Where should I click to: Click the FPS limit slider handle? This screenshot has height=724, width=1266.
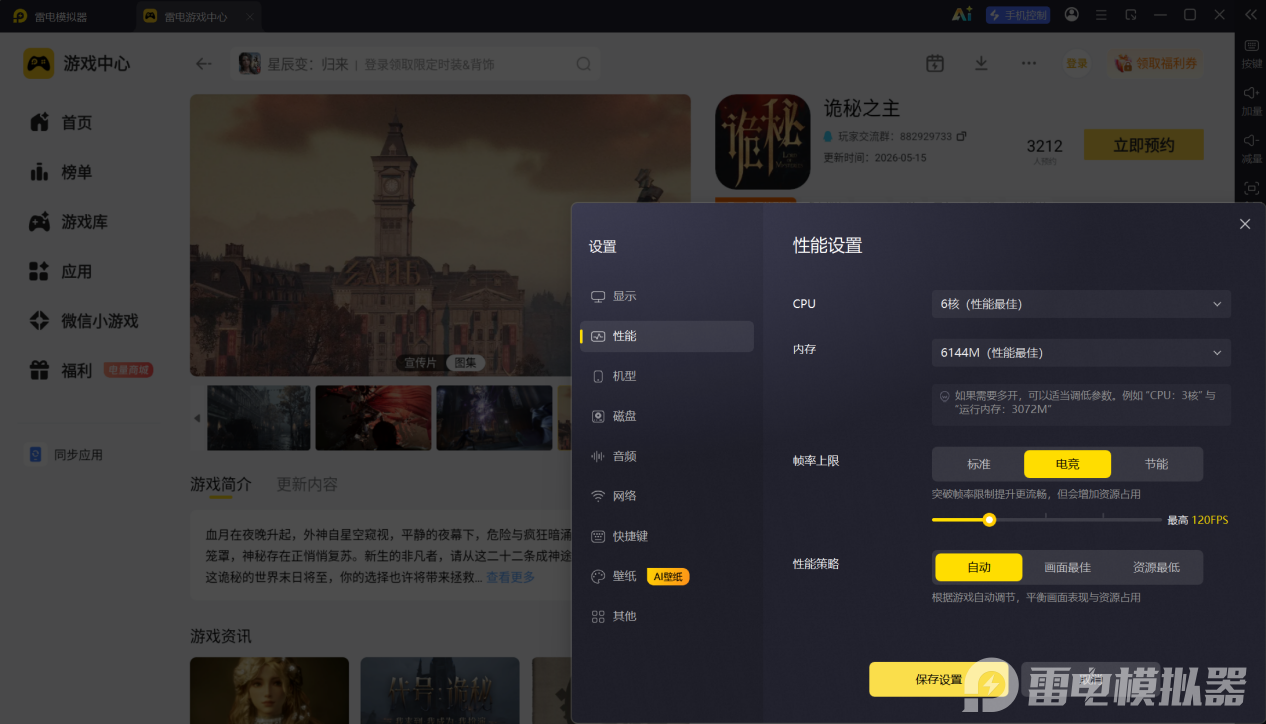[x=989, y=519]
